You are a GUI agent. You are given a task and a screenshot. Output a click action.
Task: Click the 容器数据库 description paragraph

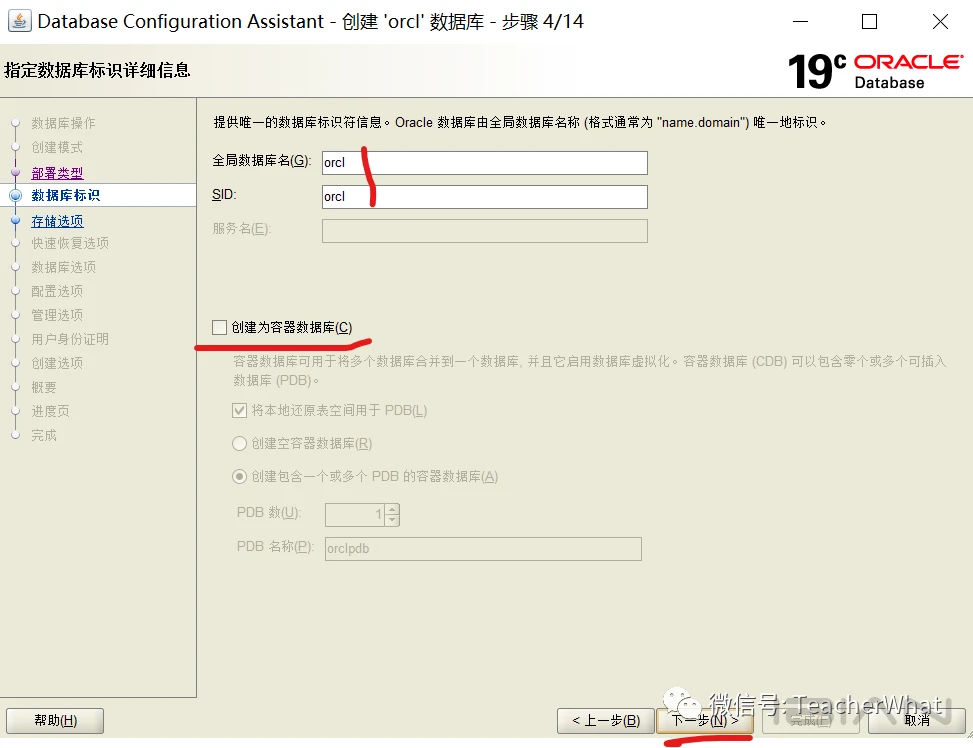pyautogui.click(x=590, y=371)
